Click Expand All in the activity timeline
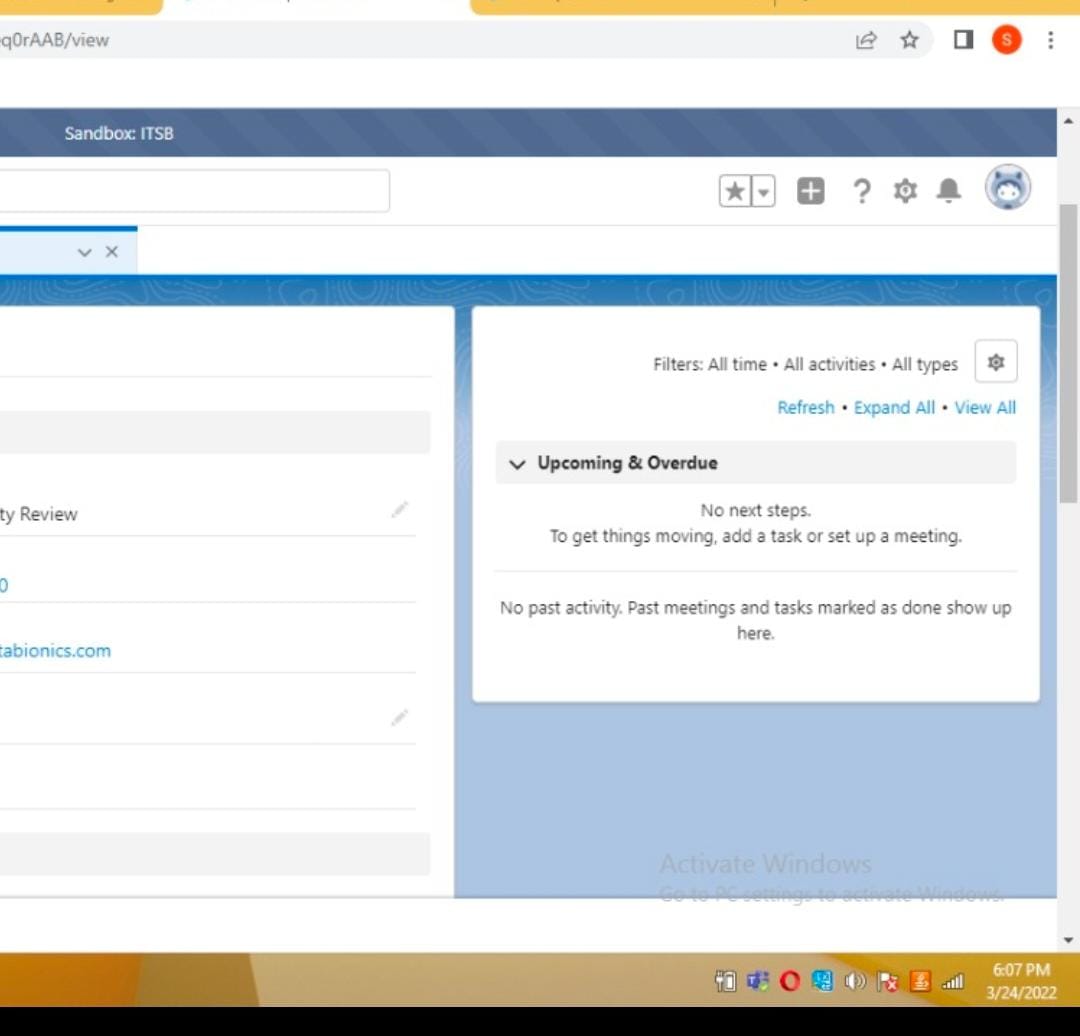This screenshot has height=1036, width=1080. click(x=894, y=407)
